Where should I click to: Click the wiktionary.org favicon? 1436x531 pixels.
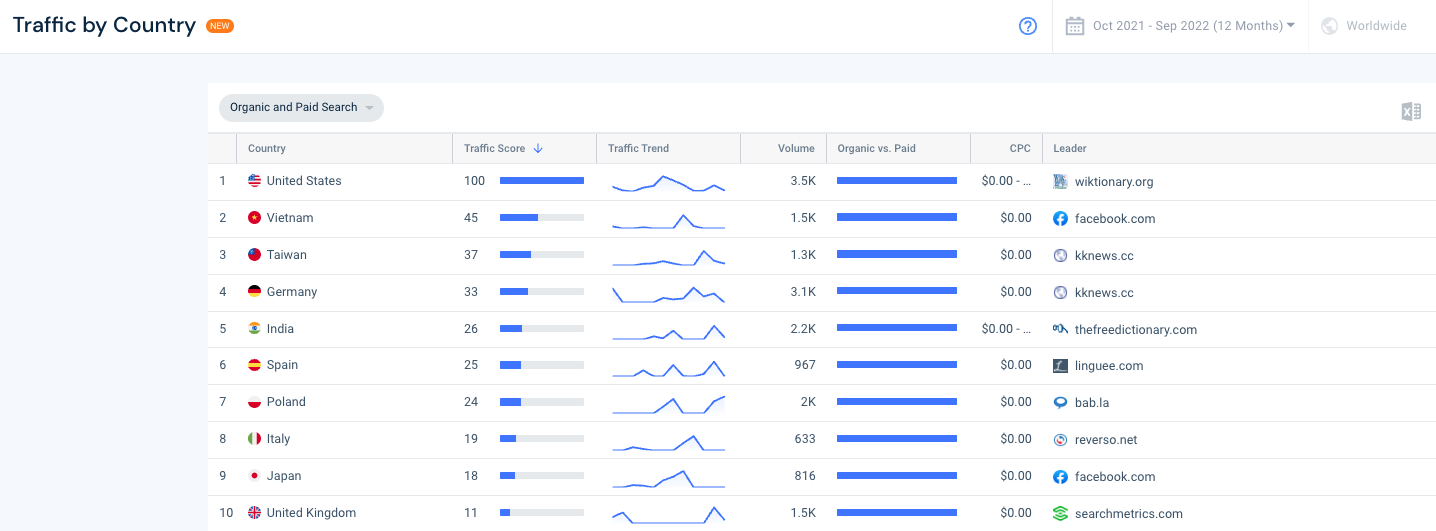[1060, 182]
